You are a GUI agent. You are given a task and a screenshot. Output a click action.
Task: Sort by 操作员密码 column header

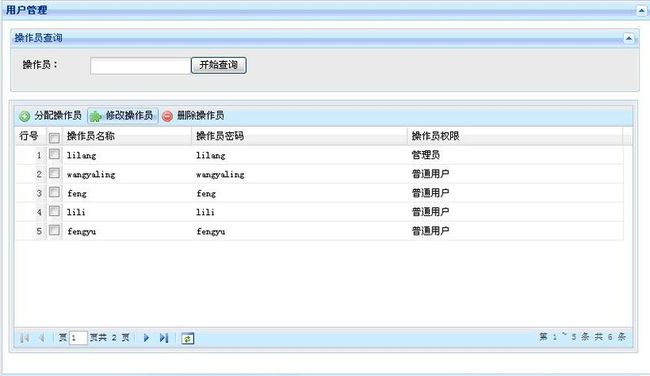pyautogui.click(x=299, y=136)
